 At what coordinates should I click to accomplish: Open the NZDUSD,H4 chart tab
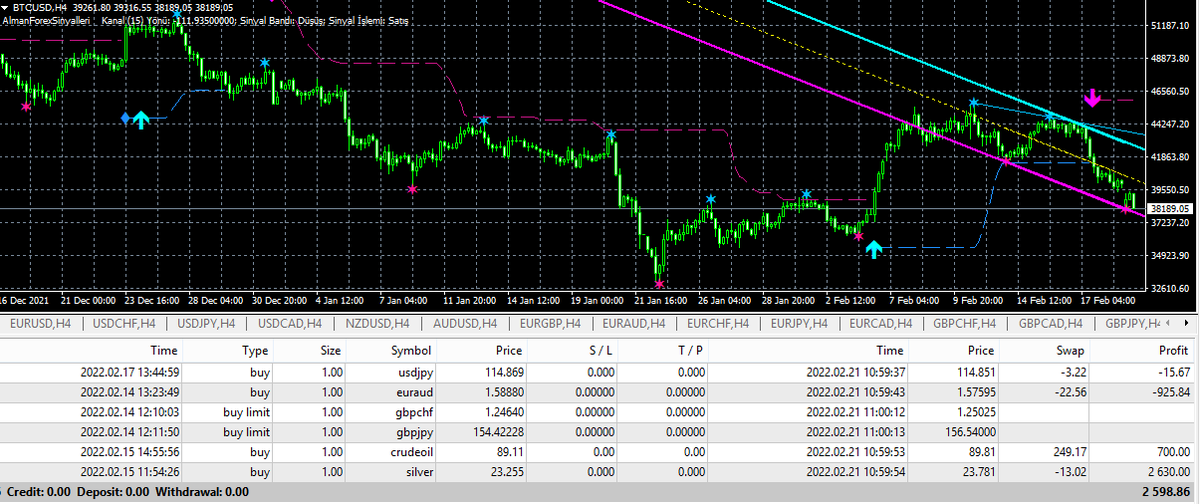[376, 324]
